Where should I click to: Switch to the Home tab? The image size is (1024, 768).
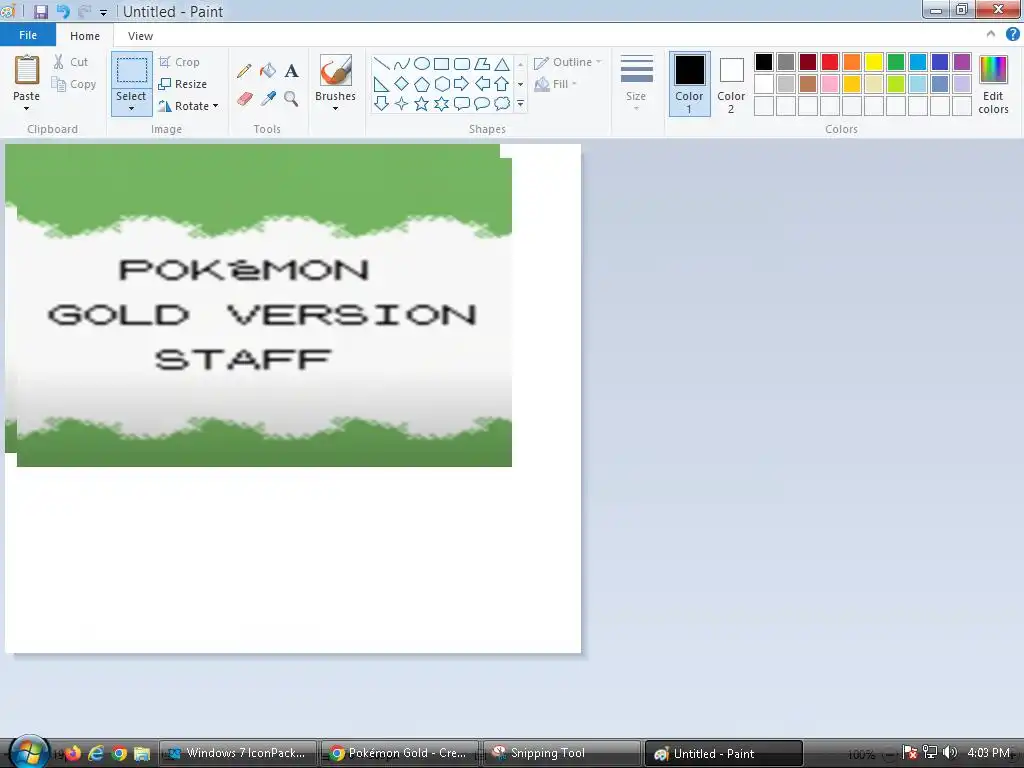85,36
